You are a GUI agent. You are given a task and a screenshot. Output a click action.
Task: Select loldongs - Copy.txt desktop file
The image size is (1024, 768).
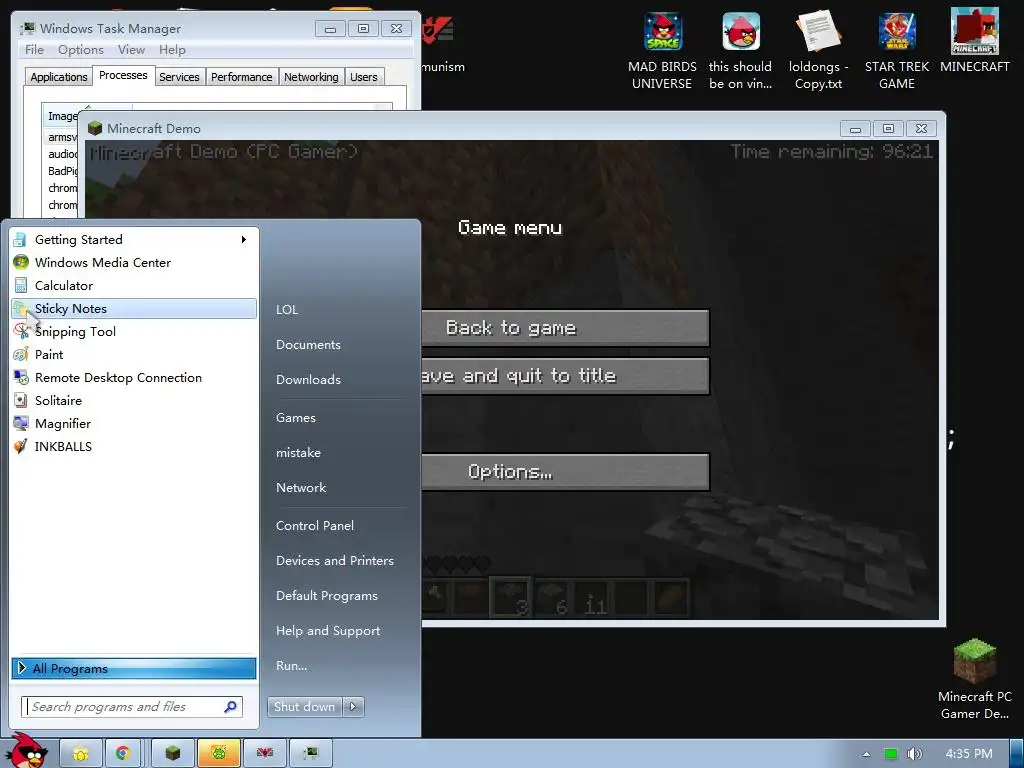(818, 51)
